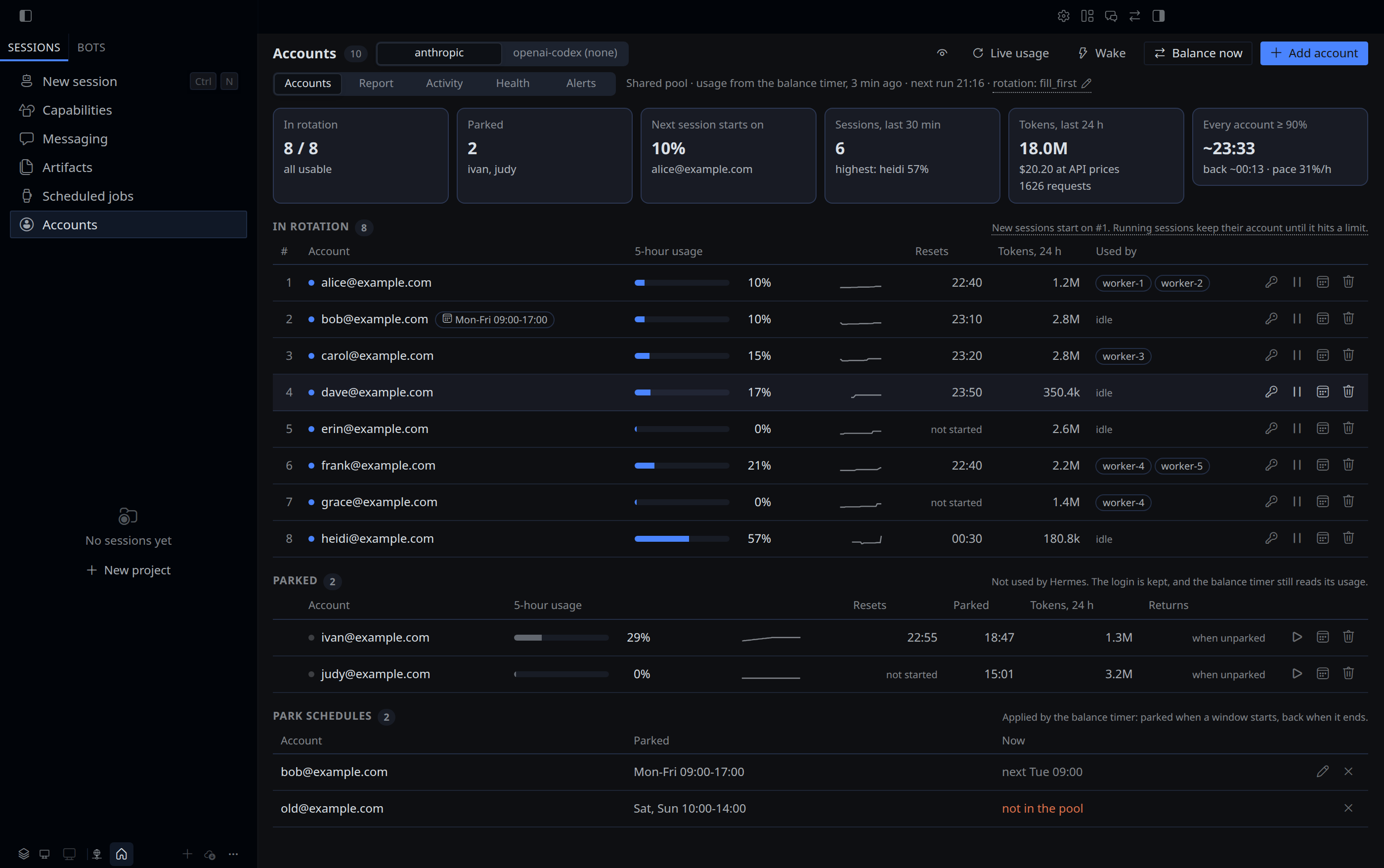Screen dimensions: 1384x868
Task: Pause bob@example.com with the park icon
Action: pos(1297,319)
